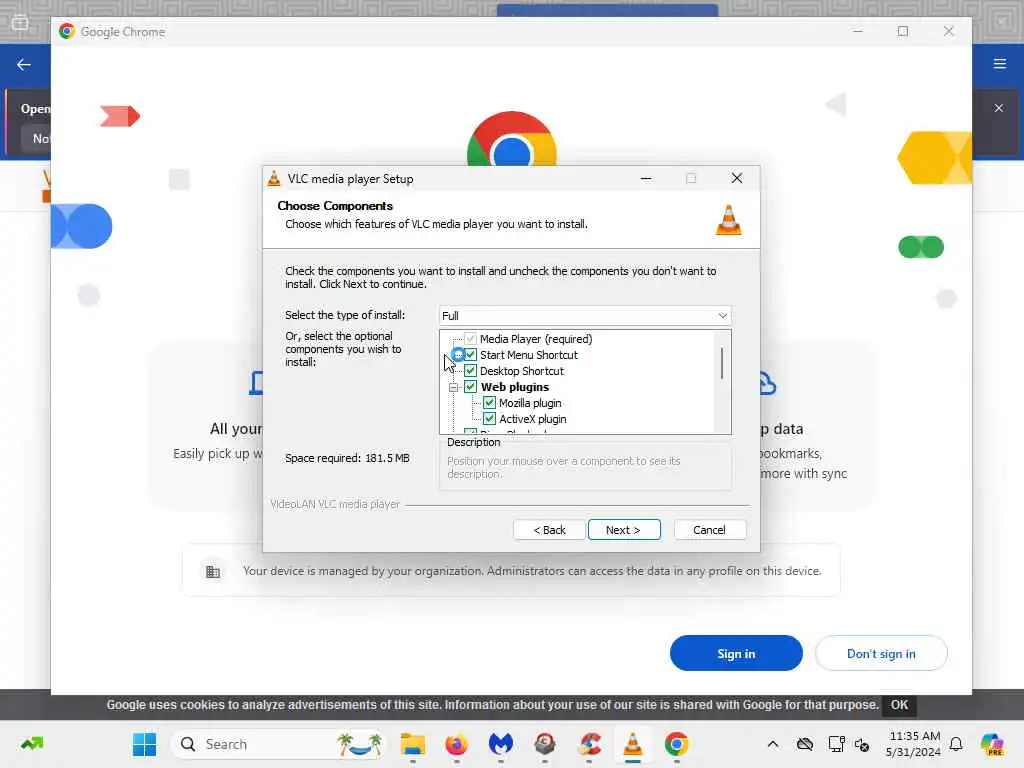This screenshot has width=1024, height=768.
Task: Click the 'Web plugins' tree label
Action: [515, 387]
